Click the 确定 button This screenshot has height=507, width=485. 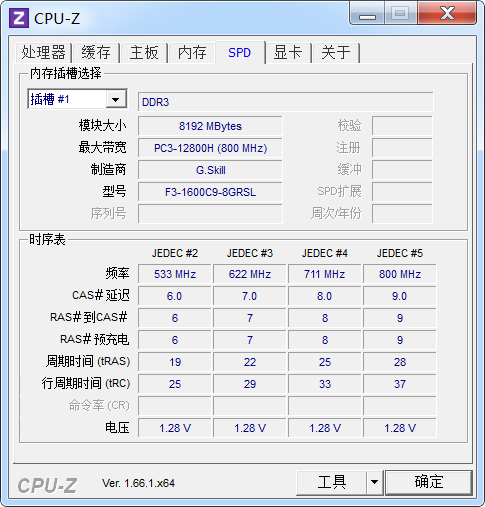(429, 482)
